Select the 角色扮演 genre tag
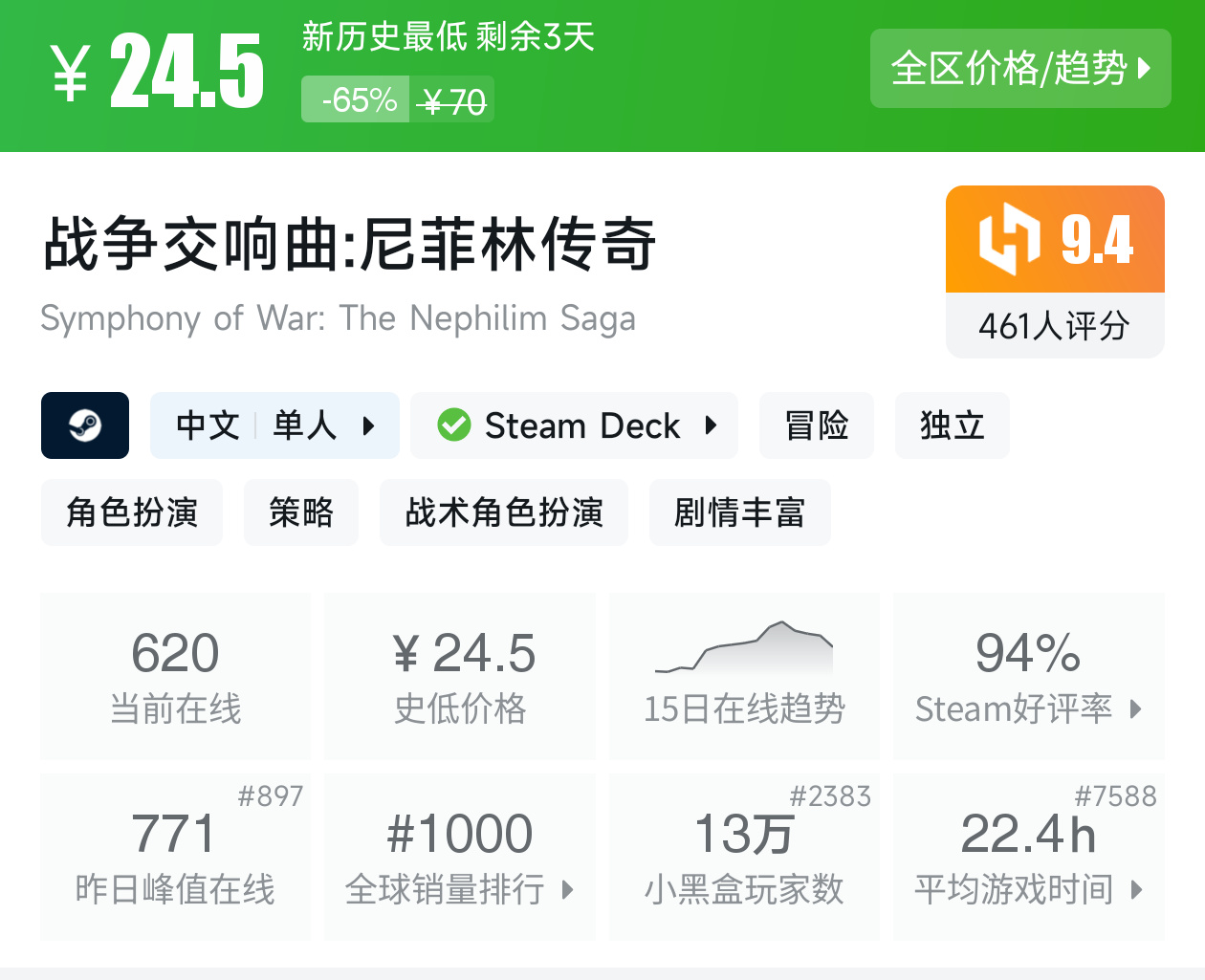 tap(132, 512)
